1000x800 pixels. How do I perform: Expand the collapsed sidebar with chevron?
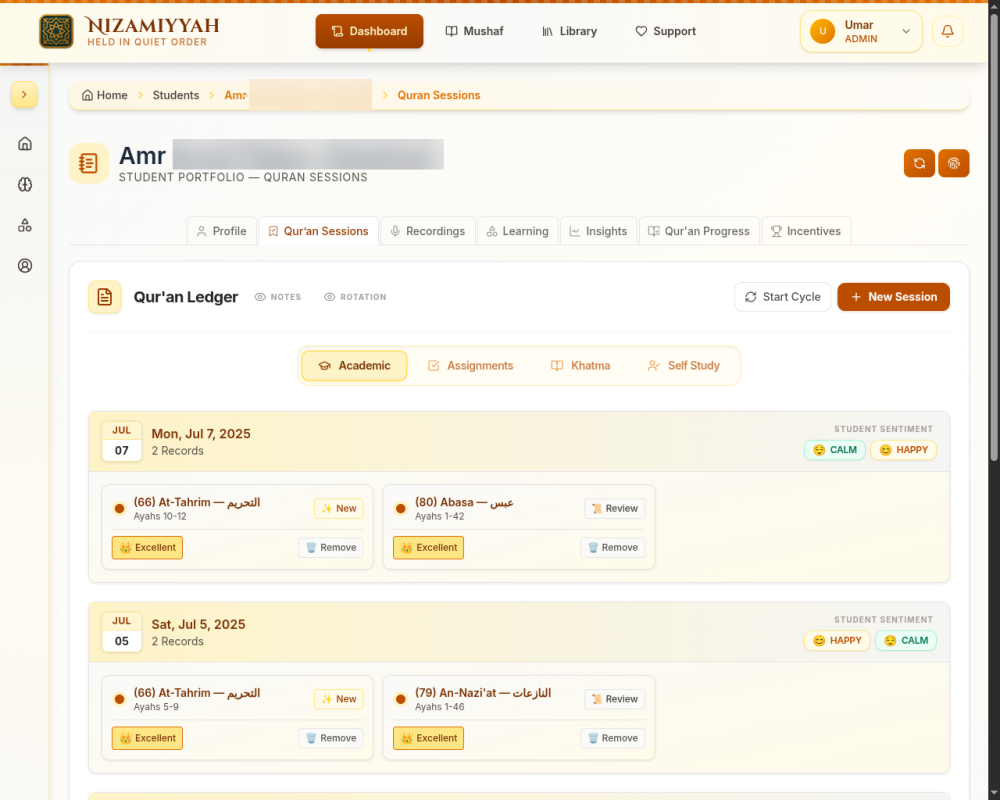24,95
